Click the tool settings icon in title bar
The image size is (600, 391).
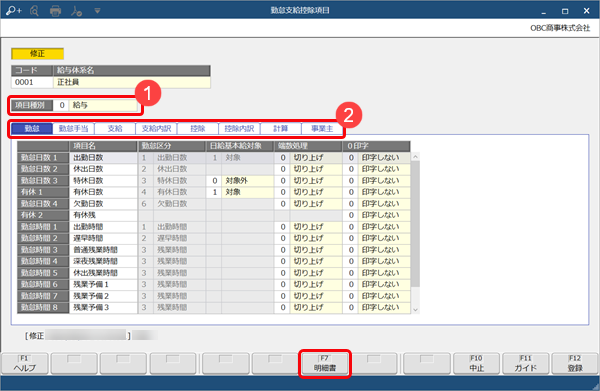coord(76,11)
